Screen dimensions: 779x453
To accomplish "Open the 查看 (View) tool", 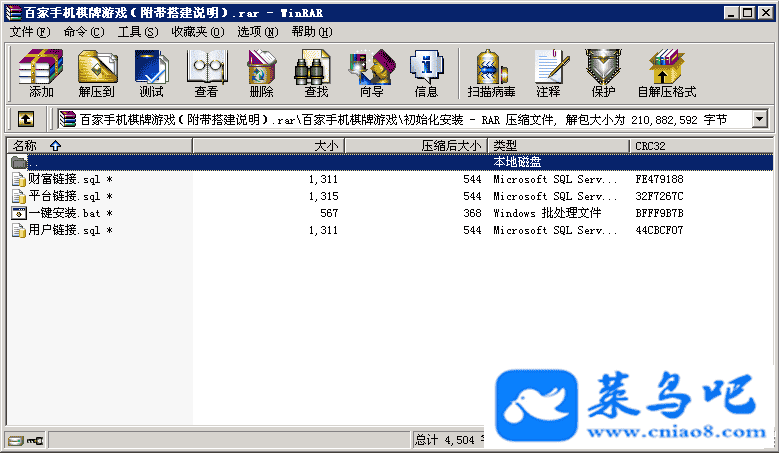I will tap(207, 73).
